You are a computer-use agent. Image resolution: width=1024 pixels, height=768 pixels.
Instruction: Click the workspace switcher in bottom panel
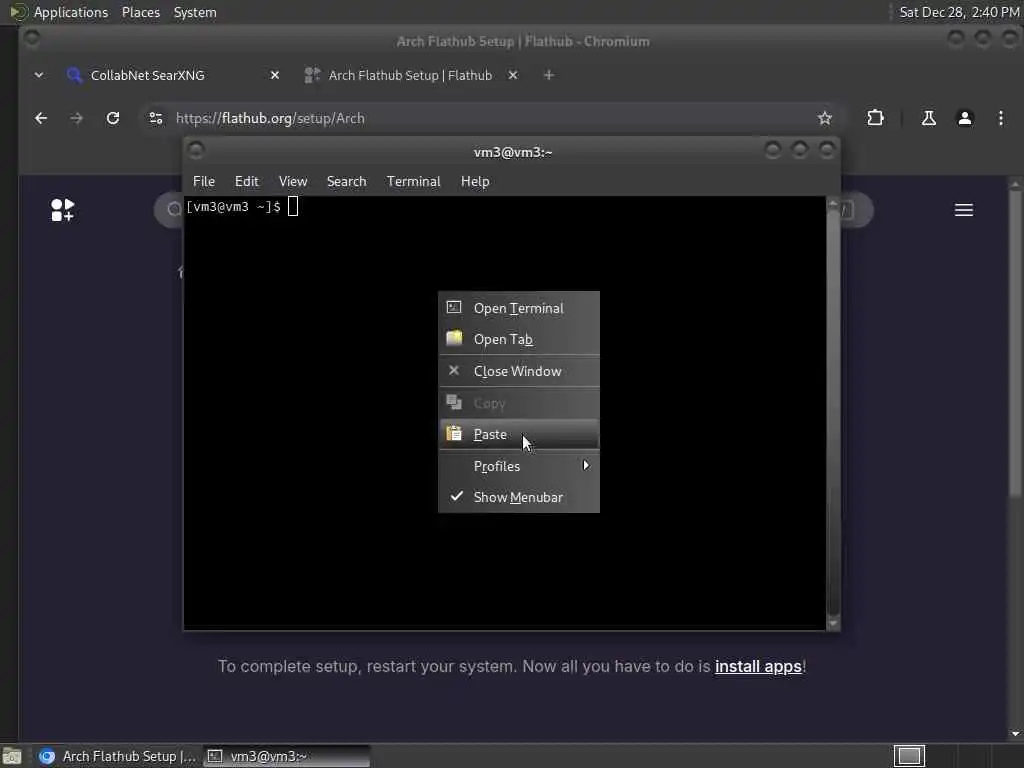click(x=909, y=756)
